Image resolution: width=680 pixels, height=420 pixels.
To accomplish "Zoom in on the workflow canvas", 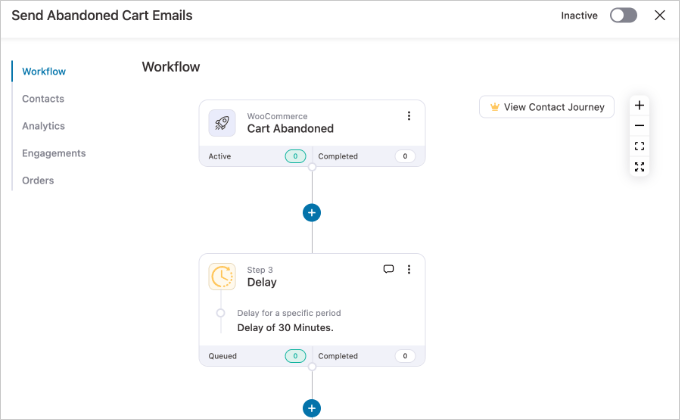I will [x=639, y=105].
